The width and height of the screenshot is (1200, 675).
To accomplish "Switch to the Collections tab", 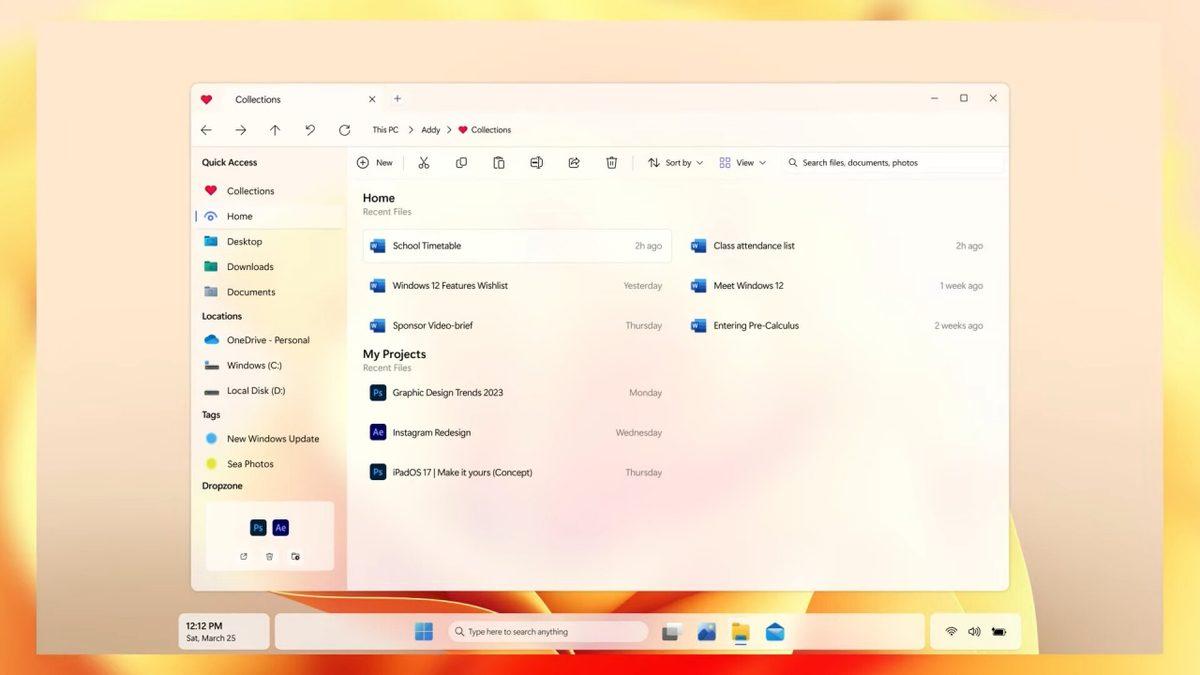I will 257,99.
